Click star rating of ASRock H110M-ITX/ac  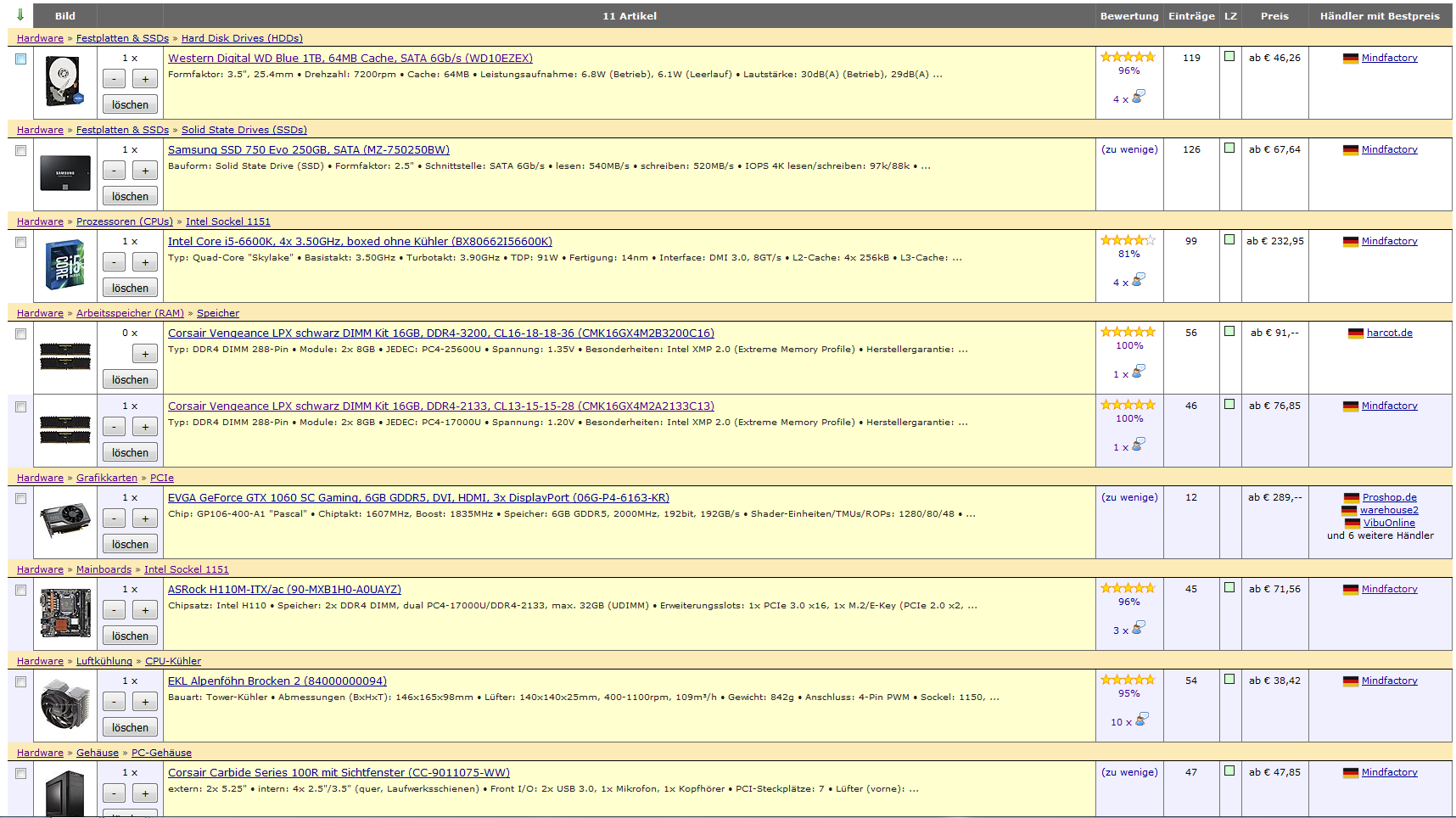tap(1128, 588)
